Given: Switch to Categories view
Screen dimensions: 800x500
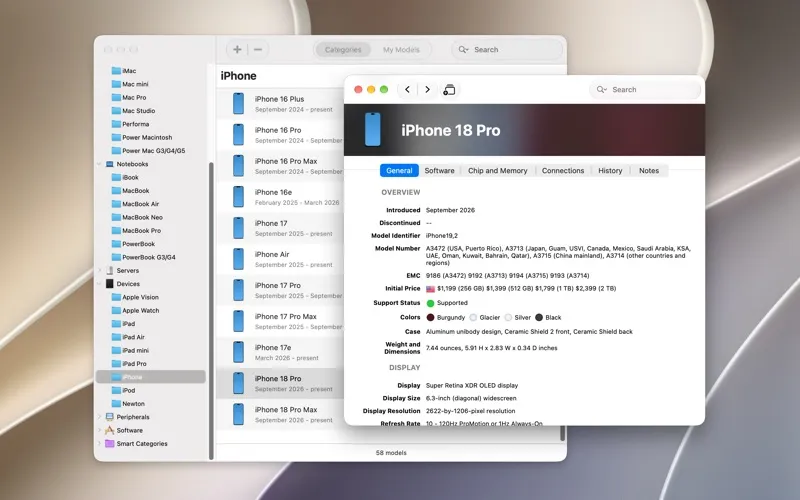Looking at the screenshot, I should tap(342, 49).
